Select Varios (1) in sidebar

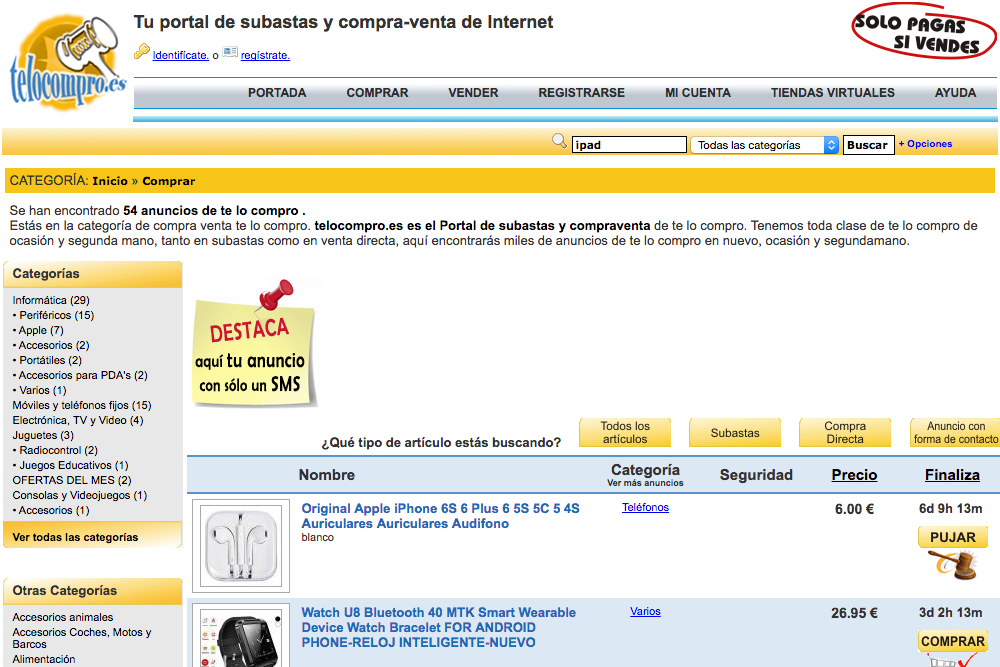click(x=42, y=390)
